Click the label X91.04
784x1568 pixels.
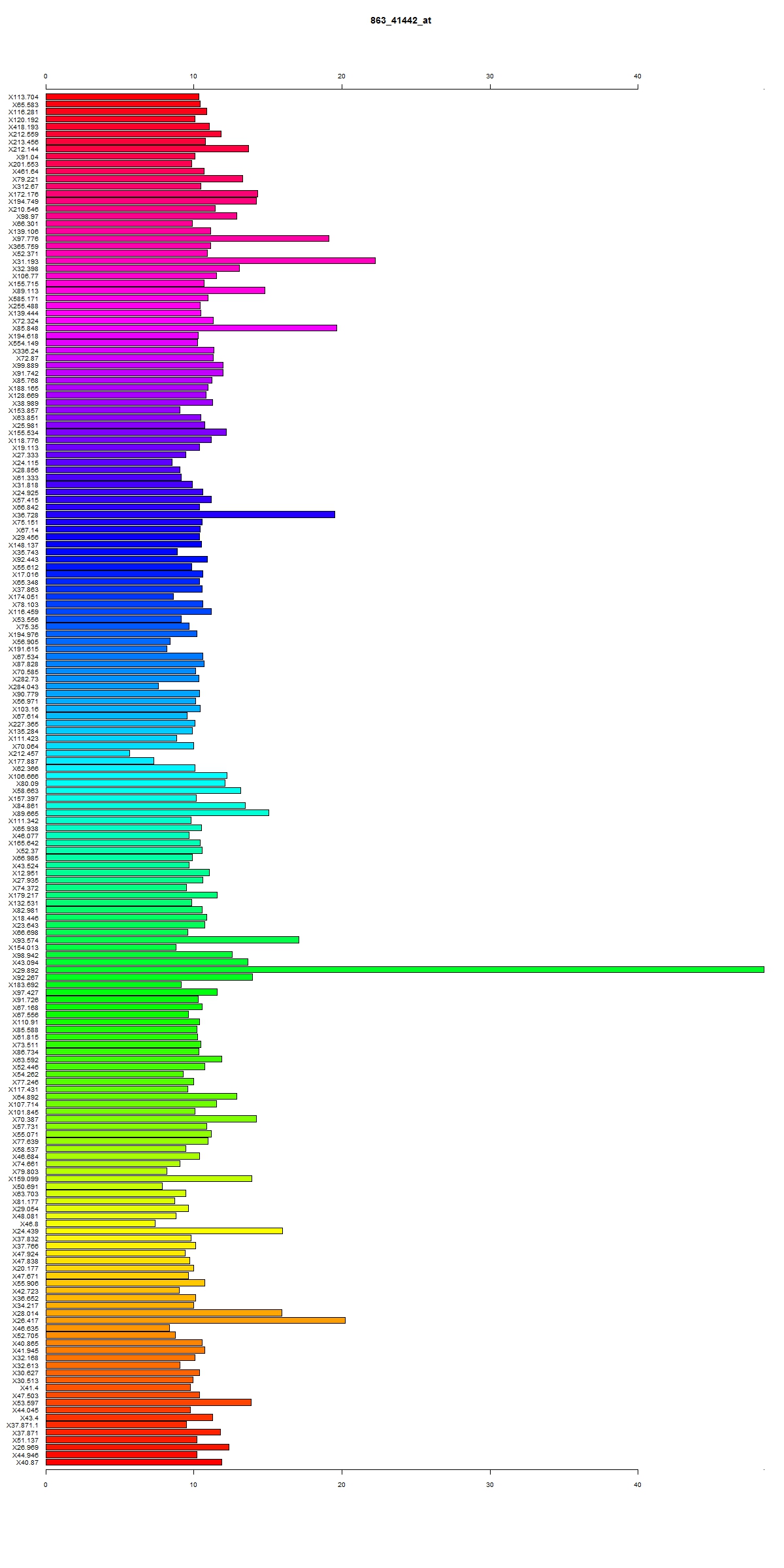27,157
